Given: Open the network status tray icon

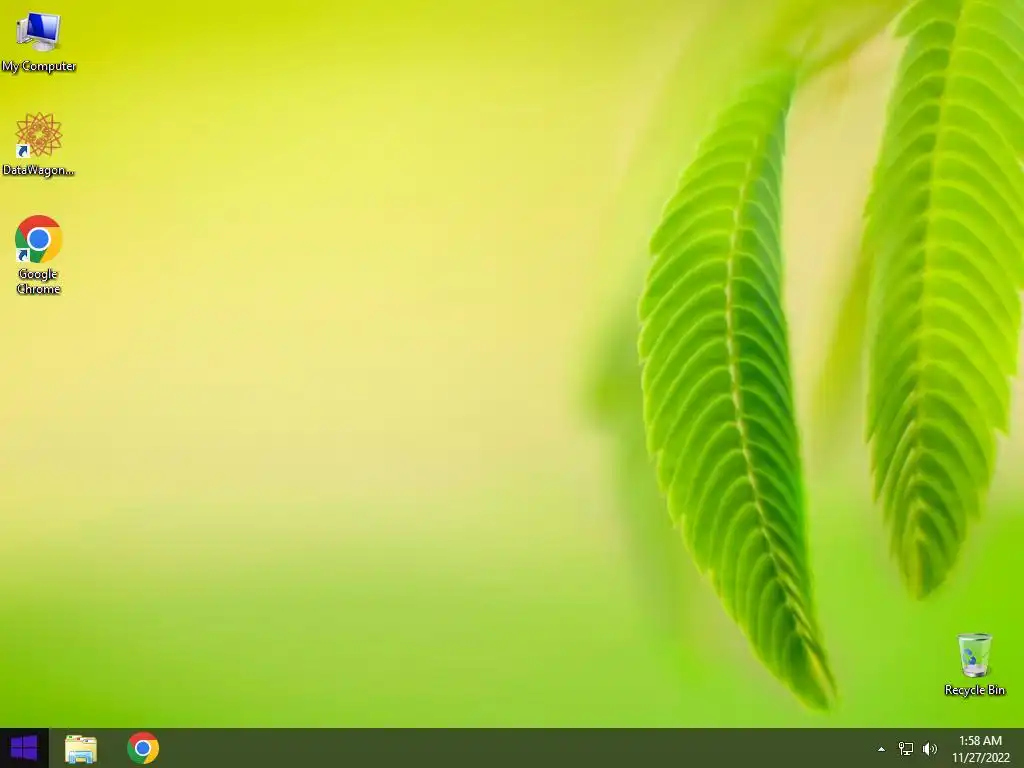Looking at the screenshot, I should (x=906, y=749).
